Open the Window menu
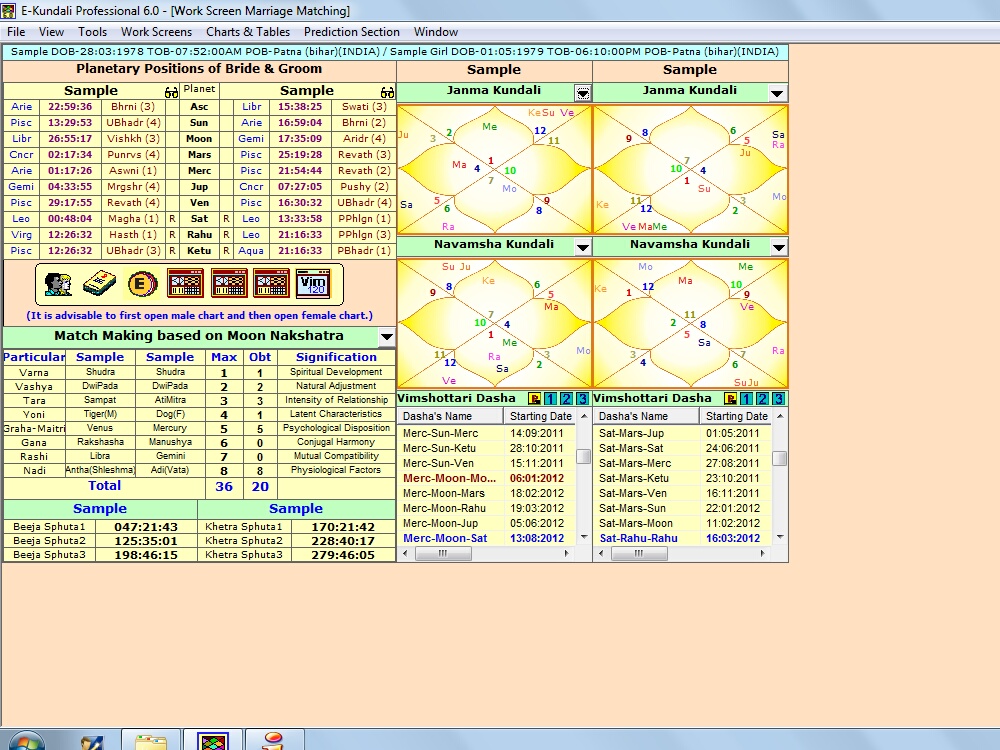Viewport: 1000px width, 750px height. coord(436,32)
